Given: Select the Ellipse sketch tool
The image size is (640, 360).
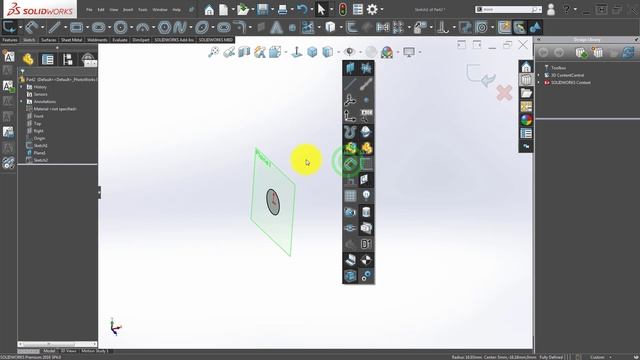Looking at the screenshot, I should point(202,27).
